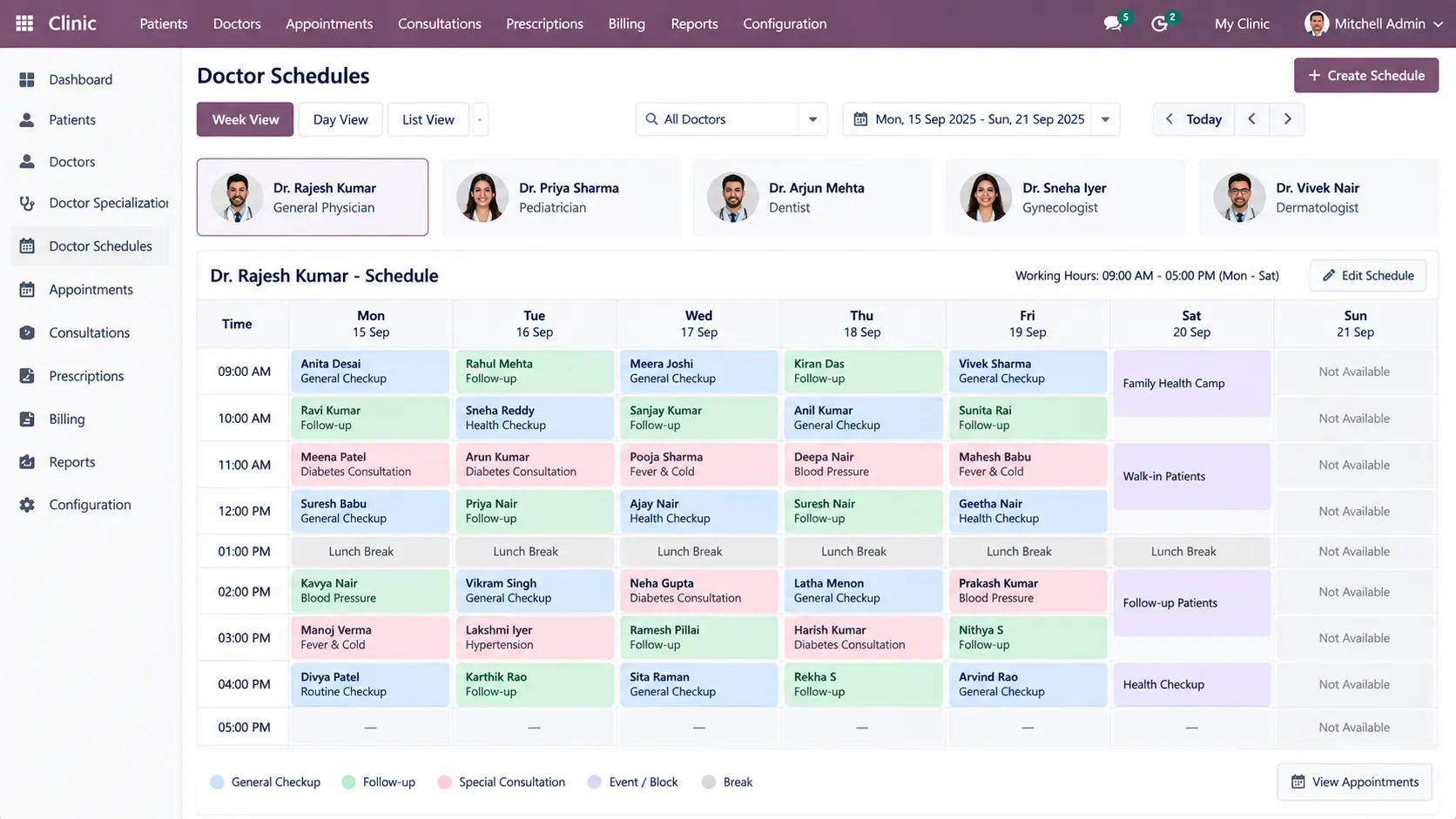Click the Consultations sidebar icon
1456x819 pixels.
point(27,332)
